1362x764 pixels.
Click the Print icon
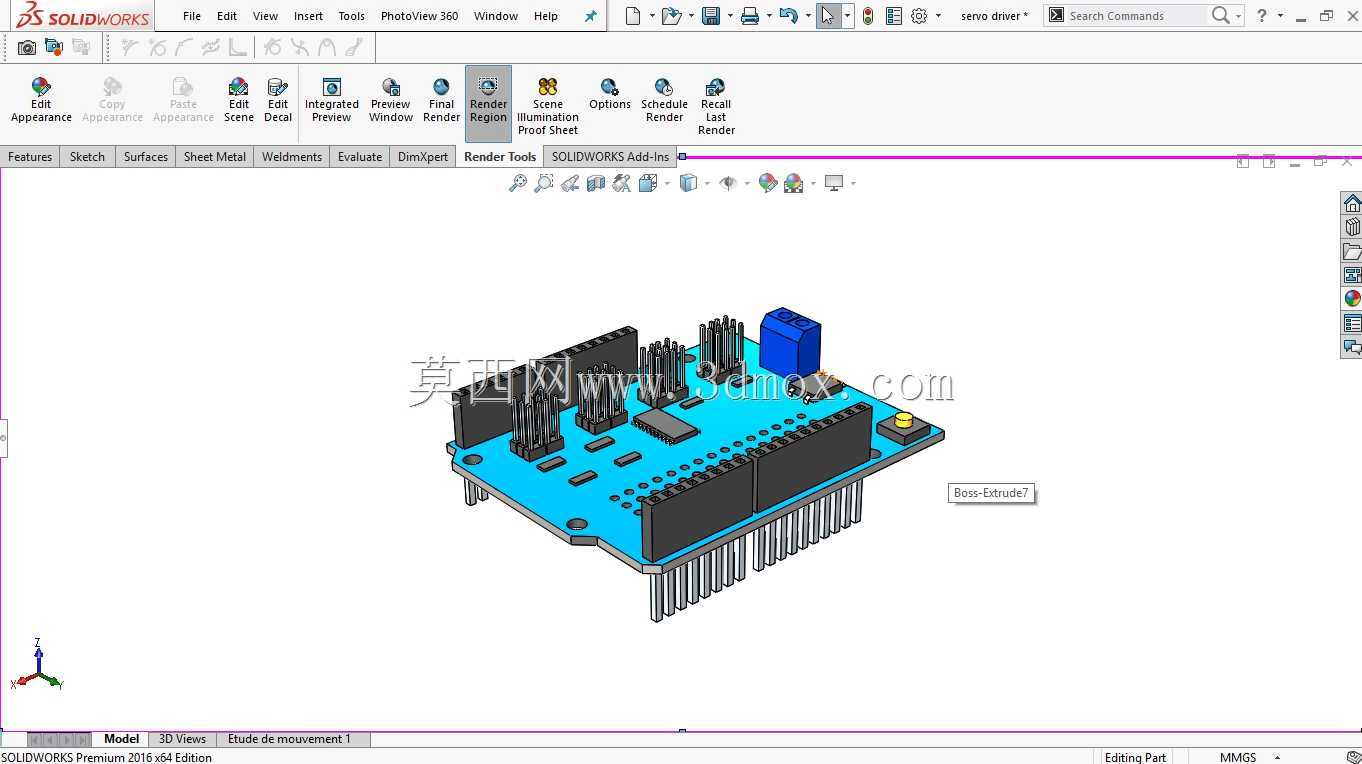click(750, 16)
